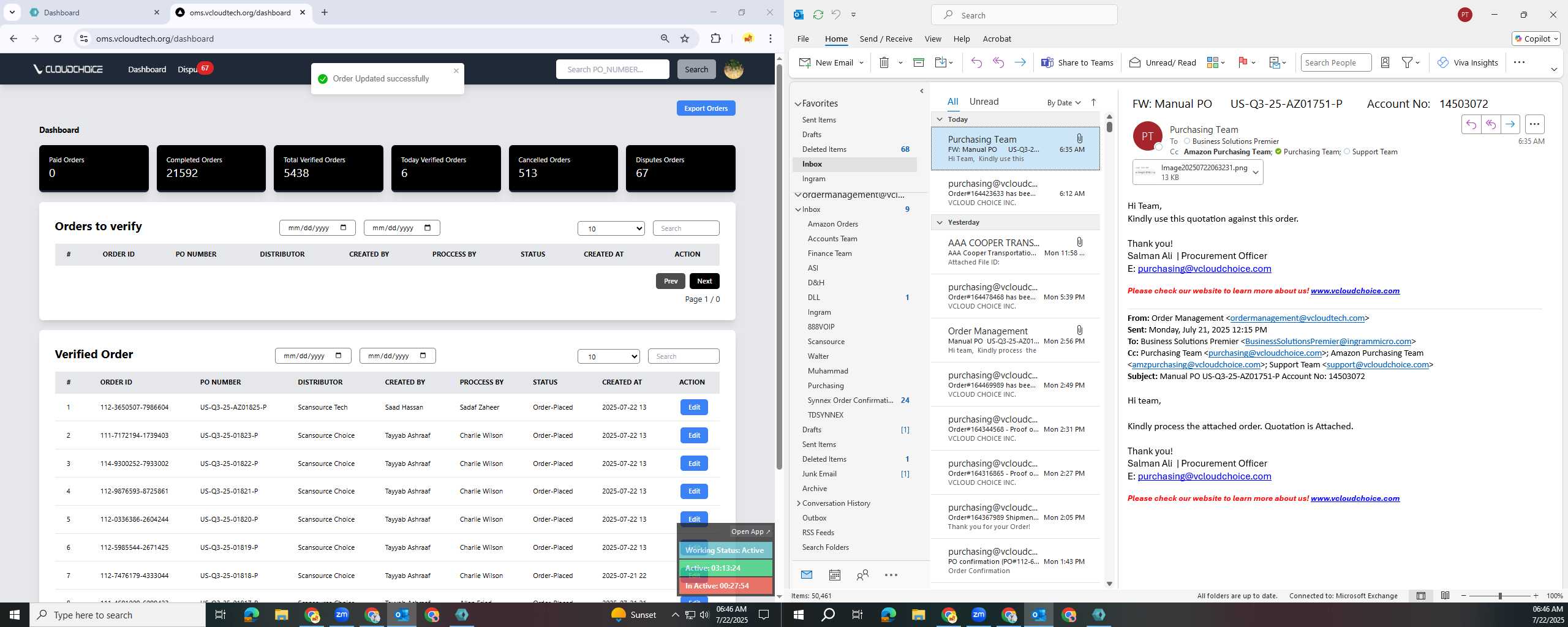Open the Address Book icon in Outlook
This screenshot has height=627, width=1568.
point(1385,62)
